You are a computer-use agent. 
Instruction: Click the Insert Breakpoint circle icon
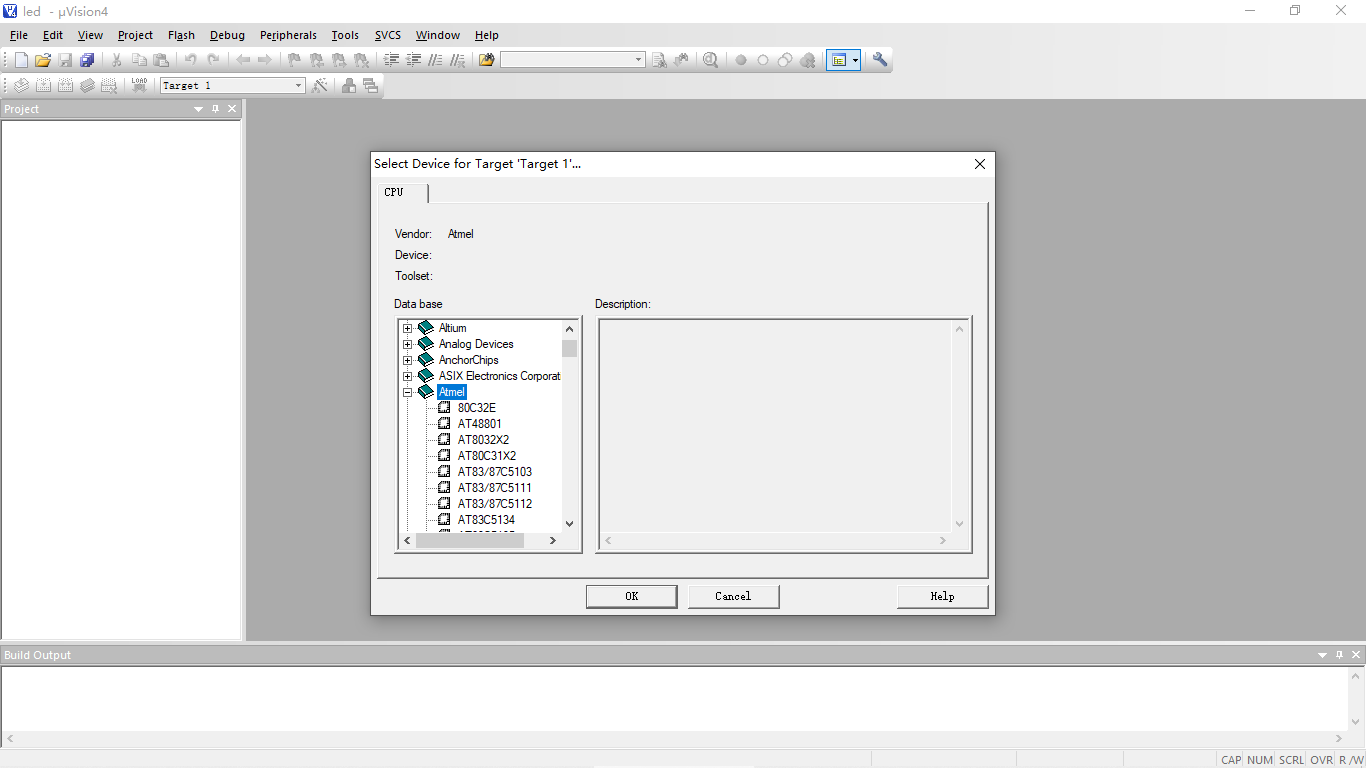click(741, 60)
